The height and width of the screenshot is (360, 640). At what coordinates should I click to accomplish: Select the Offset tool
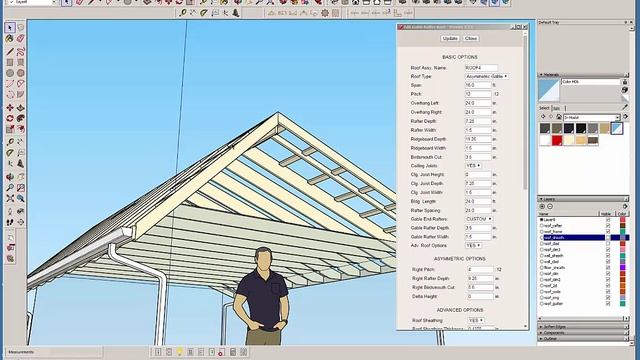[x=21, y=129]
